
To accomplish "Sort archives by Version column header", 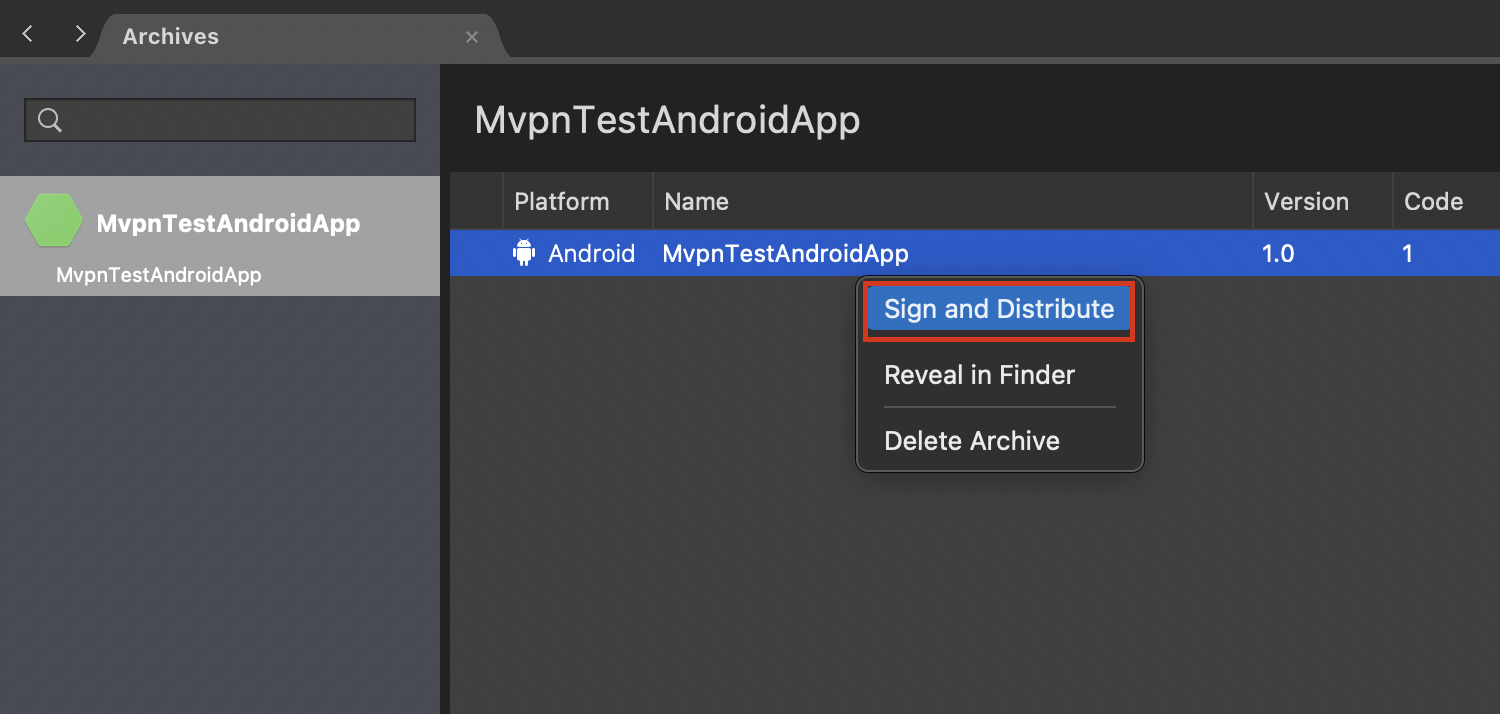I will (1306, 201).
